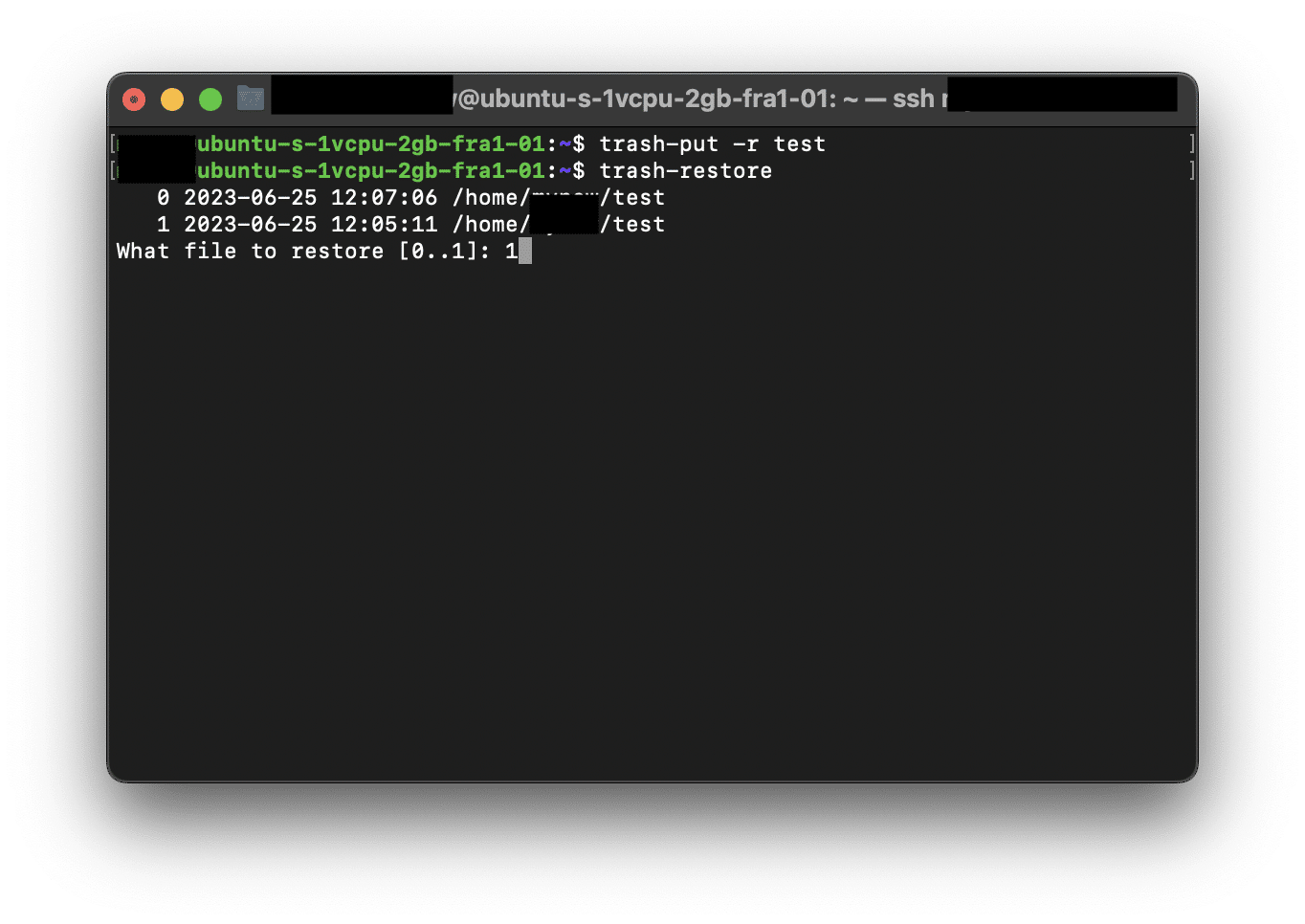Click the folder proxy icon in title bar
This screenshot has height=924, width=1305.
point(250,97)
